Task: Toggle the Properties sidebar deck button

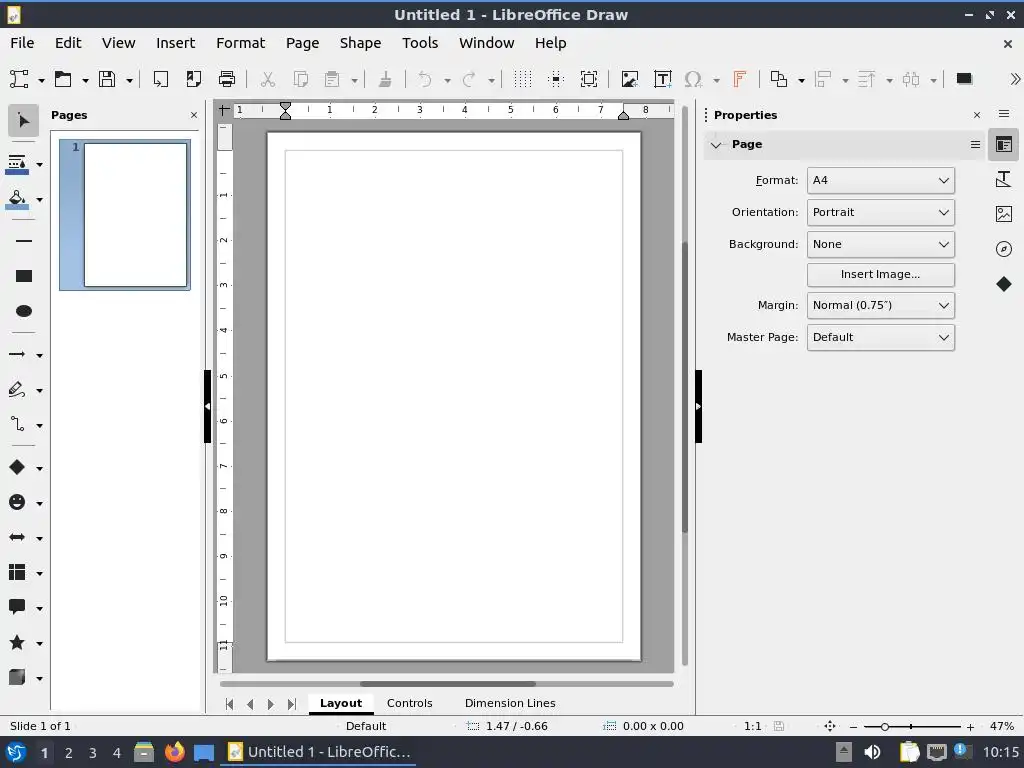Action: 1004,144
